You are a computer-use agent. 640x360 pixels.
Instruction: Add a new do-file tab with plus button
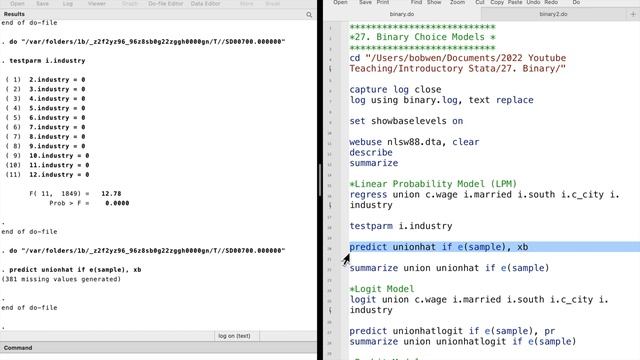633,14
